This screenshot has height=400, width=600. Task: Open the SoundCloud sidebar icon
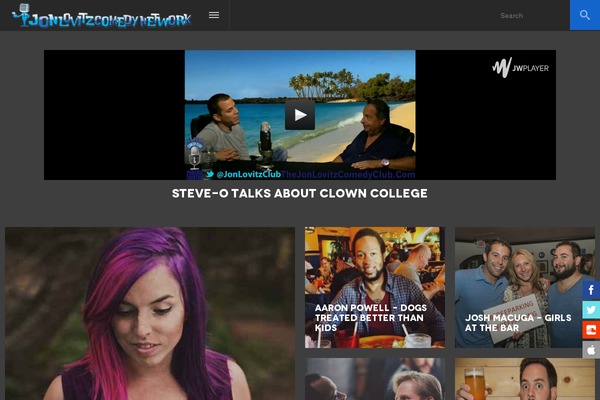591,330
